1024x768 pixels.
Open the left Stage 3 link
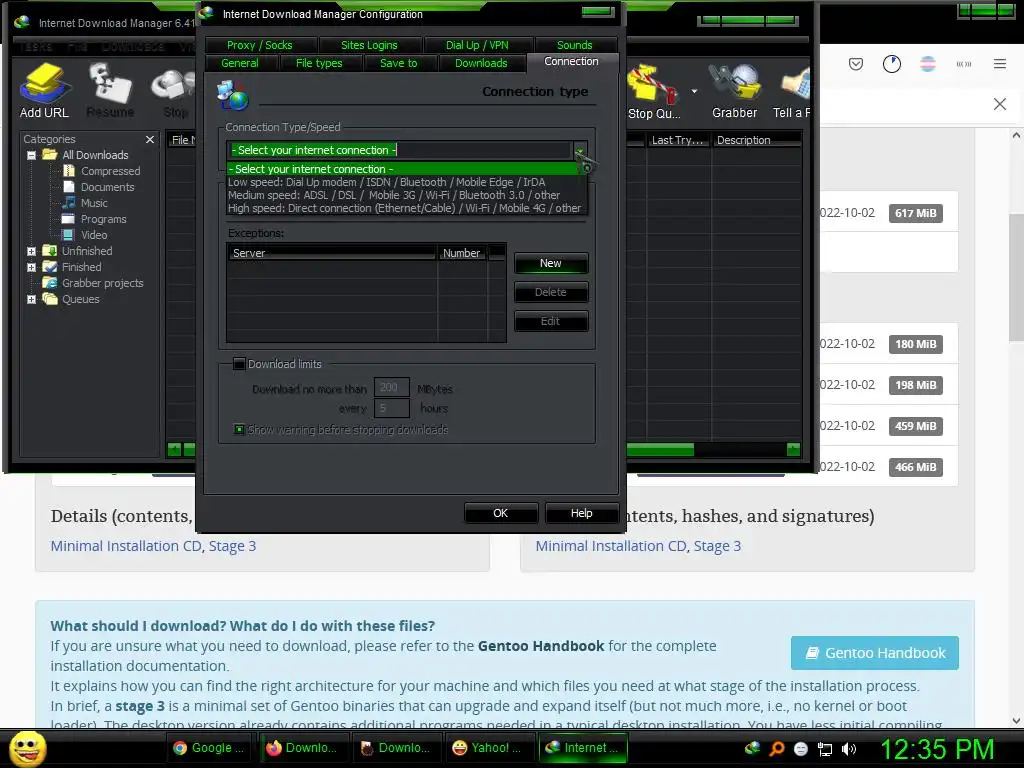[232, 546]
